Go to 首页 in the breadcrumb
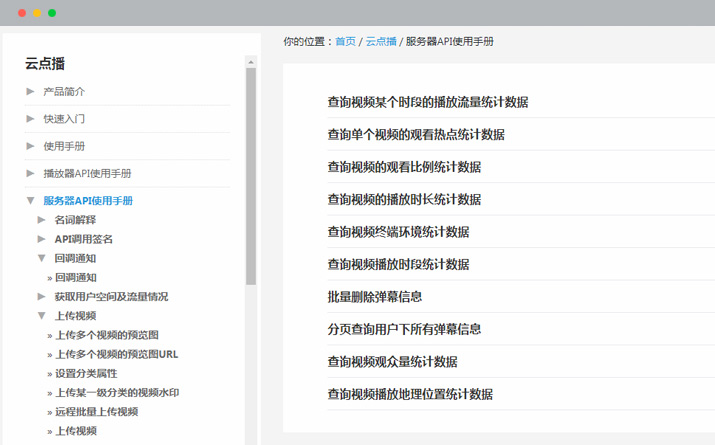The width and height of the screenshot is (715, 445). [x=345, y=42]
